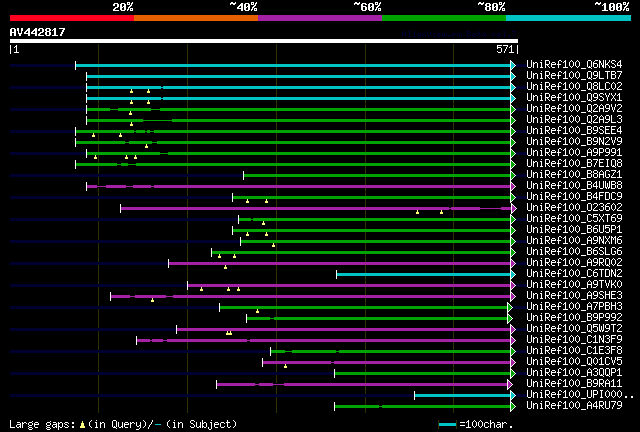Select the UniRef100_A9P991 label

coord(574,153)
